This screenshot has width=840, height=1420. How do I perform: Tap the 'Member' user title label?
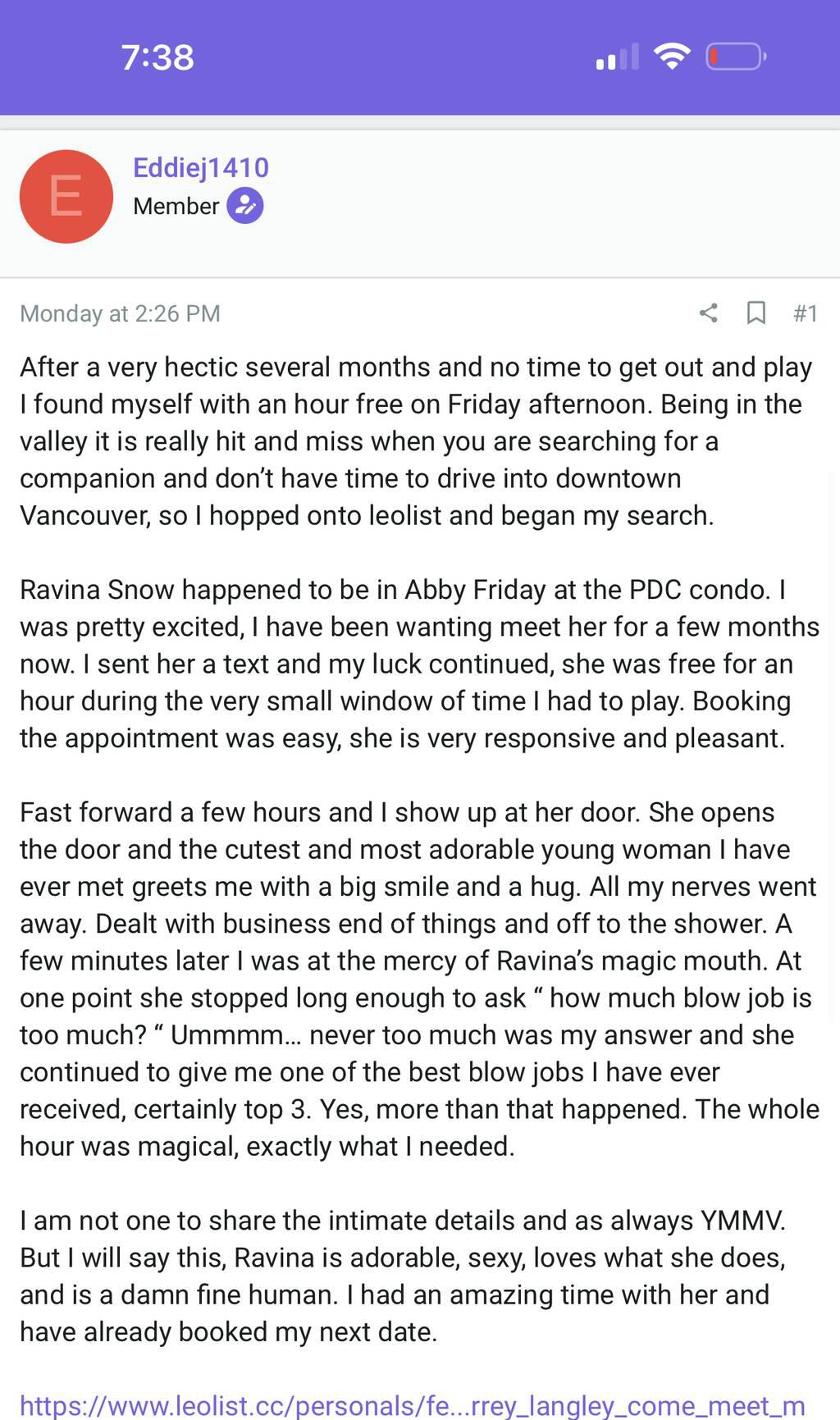click(176, 206)
